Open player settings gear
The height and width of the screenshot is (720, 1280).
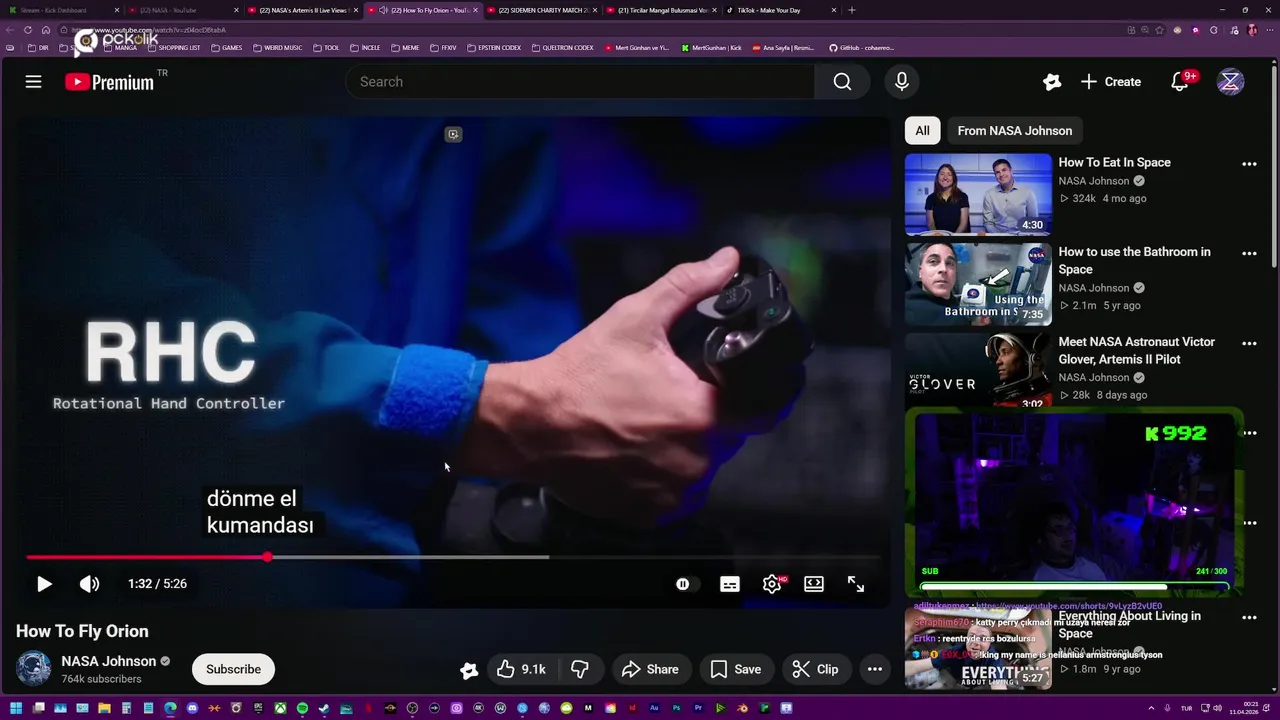point(772,584)
